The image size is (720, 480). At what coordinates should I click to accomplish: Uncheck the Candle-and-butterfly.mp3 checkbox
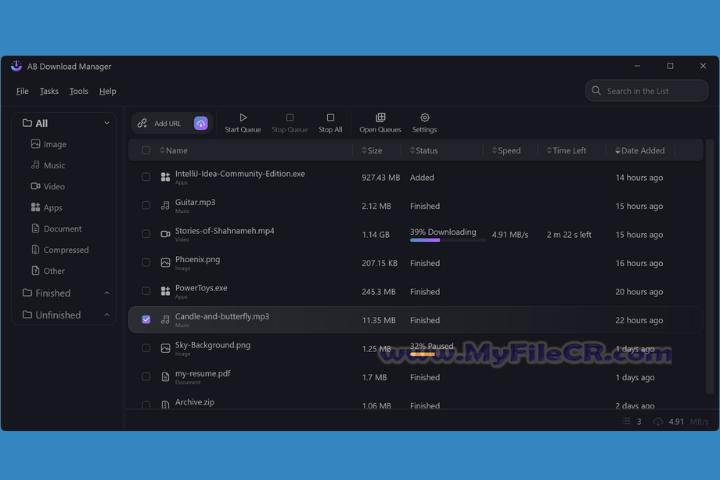pyautogui.click(x=146, y=320)
